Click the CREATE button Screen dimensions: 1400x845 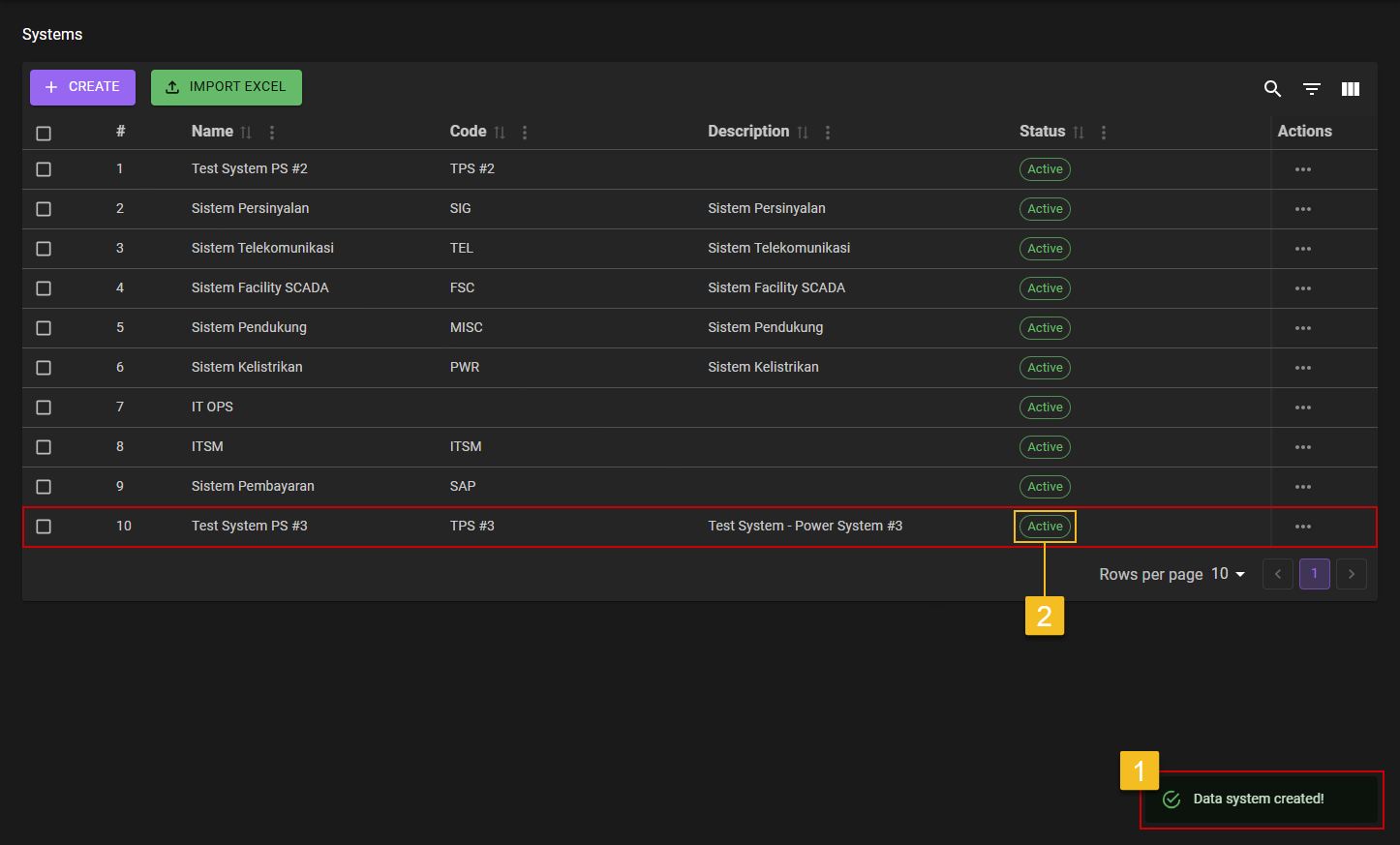(82, 87)
